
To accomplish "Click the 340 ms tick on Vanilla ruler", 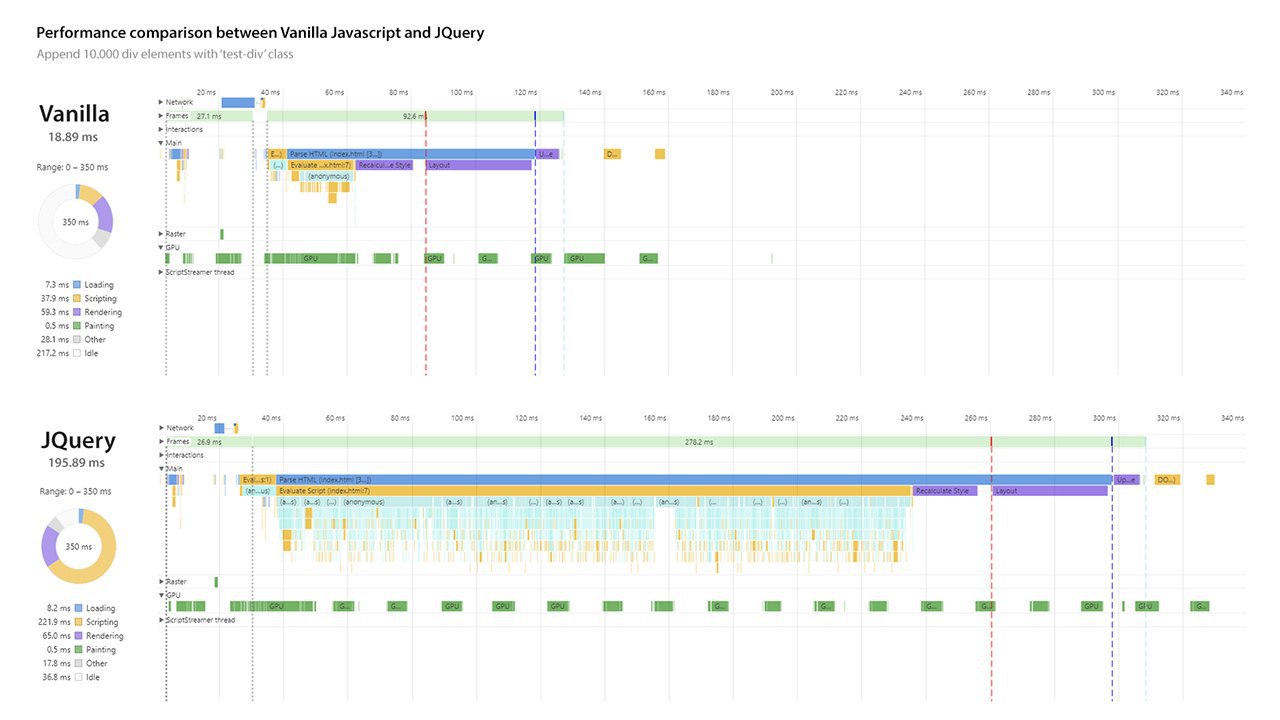I will tap(1232, 92).
